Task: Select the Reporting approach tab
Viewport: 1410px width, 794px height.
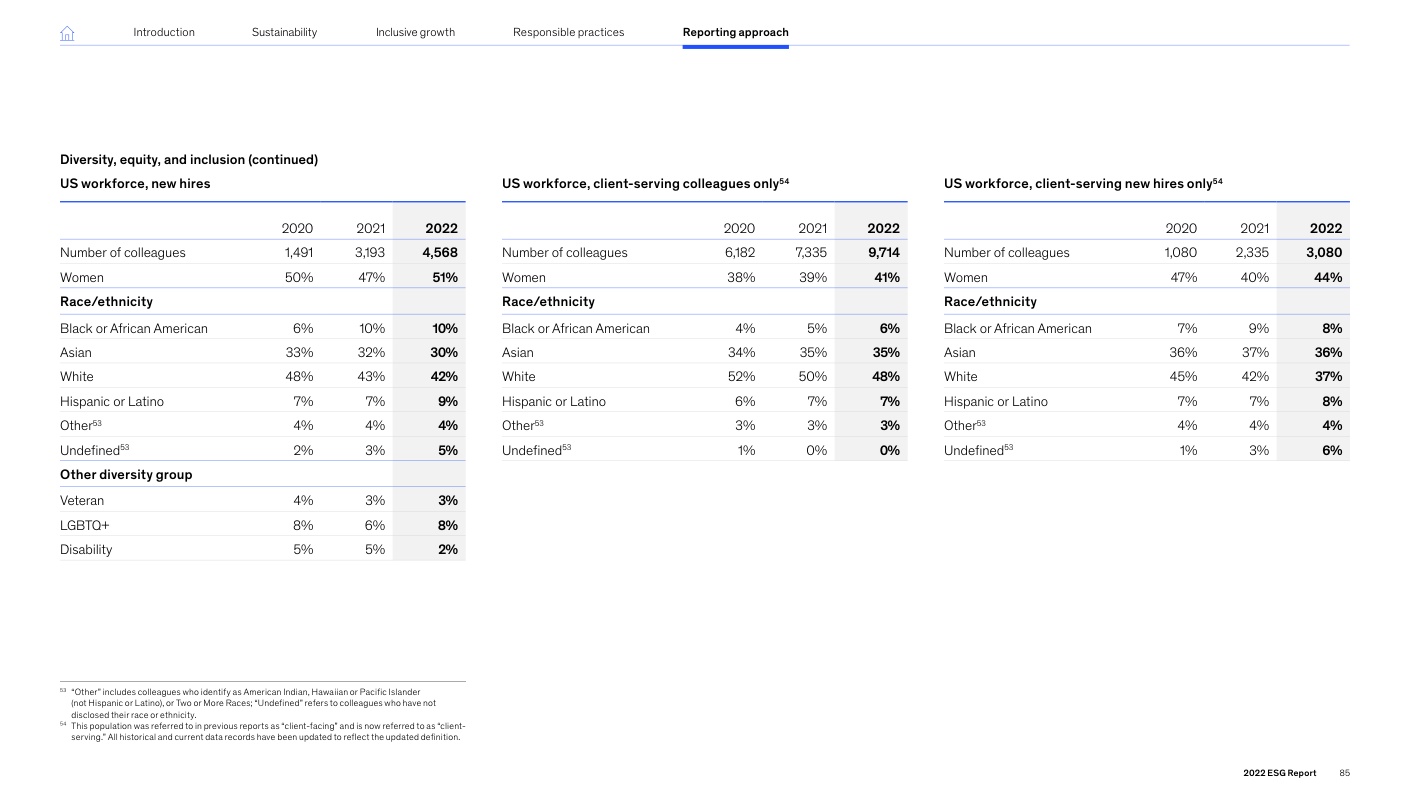Action: [735, 32]
